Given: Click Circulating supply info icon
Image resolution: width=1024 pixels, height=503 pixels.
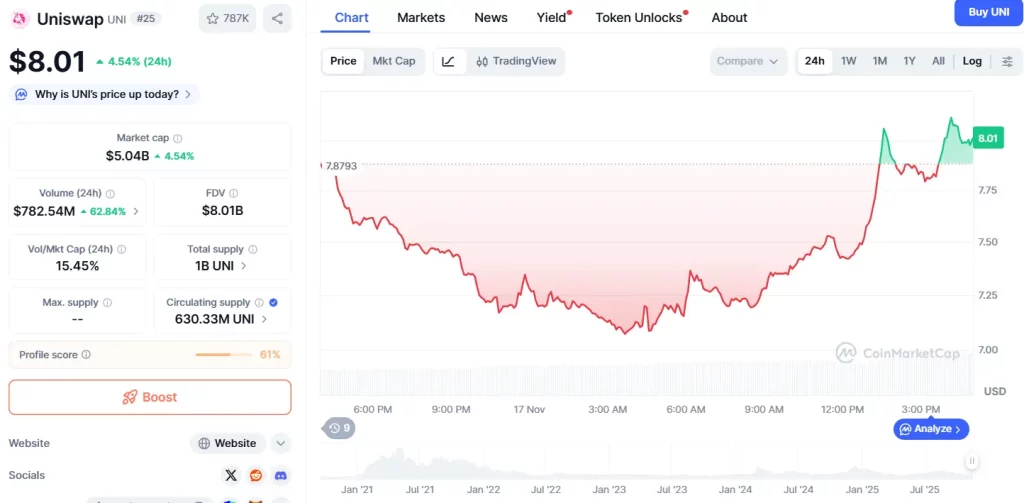Looking at the screenshot, I should point(259,303).
